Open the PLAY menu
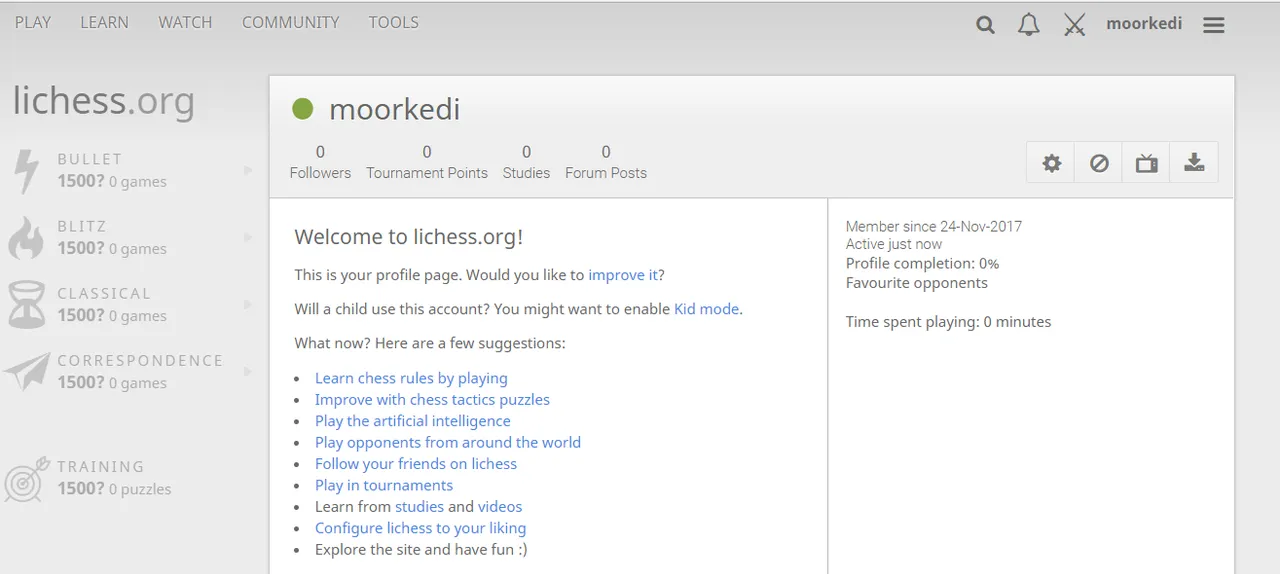 click(x=33, y=22)
